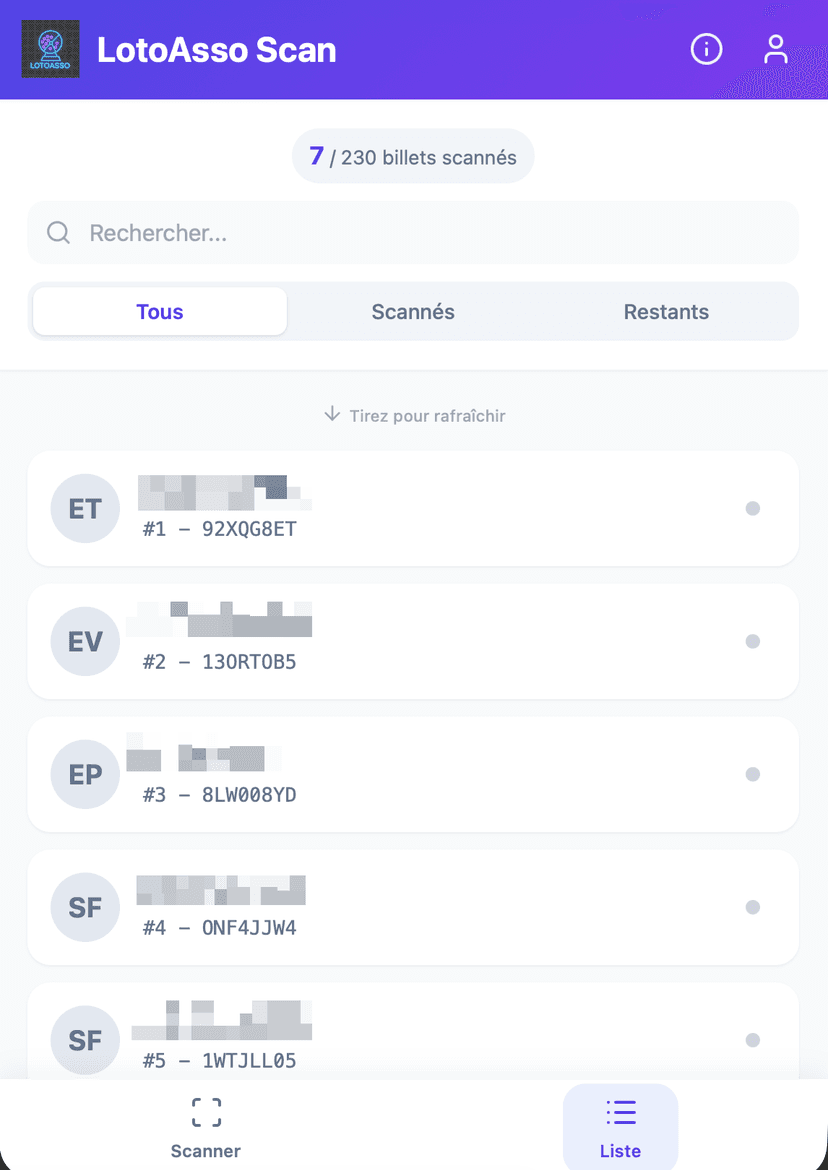Click the EP avatar circle
The height and width of the screenshot is (1170, 828).
85,774
